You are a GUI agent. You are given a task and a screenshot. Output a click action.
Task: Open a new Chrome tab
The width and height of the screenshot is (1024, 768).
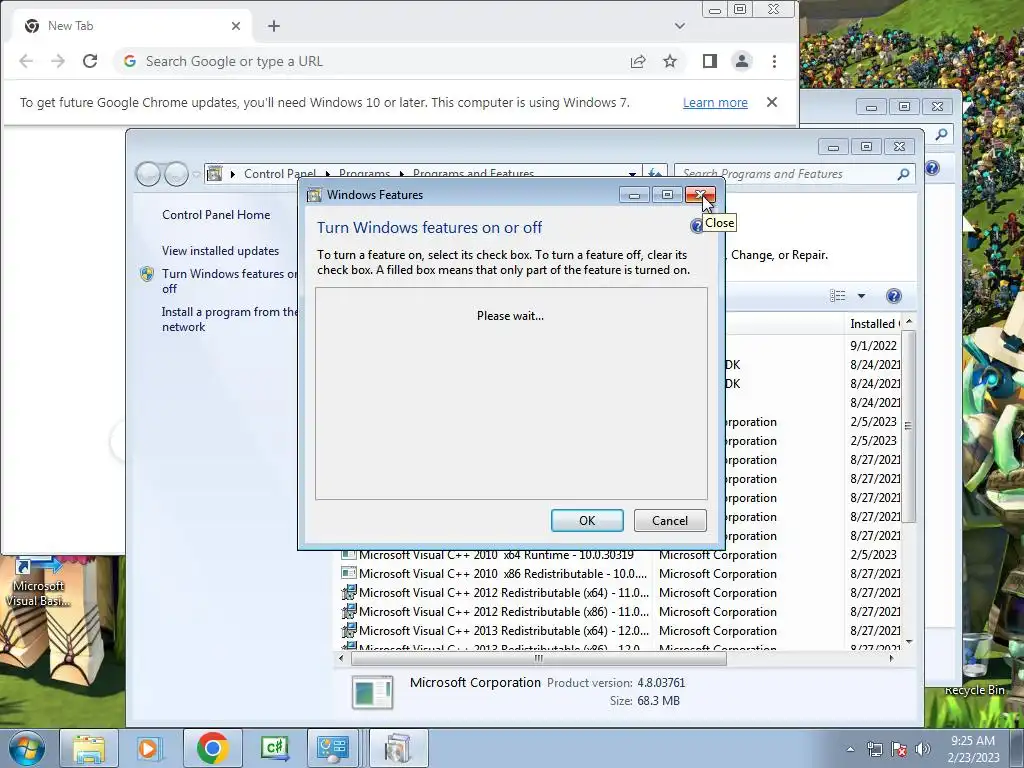click(274, 26)
